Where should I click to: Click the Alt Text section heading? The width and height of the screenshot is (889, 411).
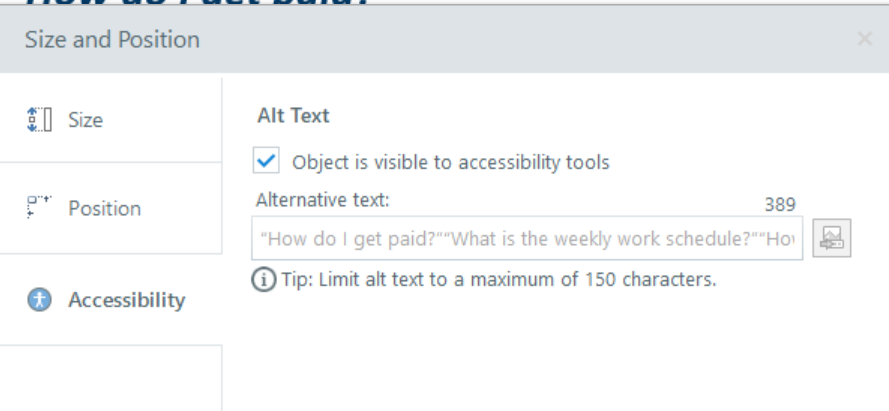(293, 115)
